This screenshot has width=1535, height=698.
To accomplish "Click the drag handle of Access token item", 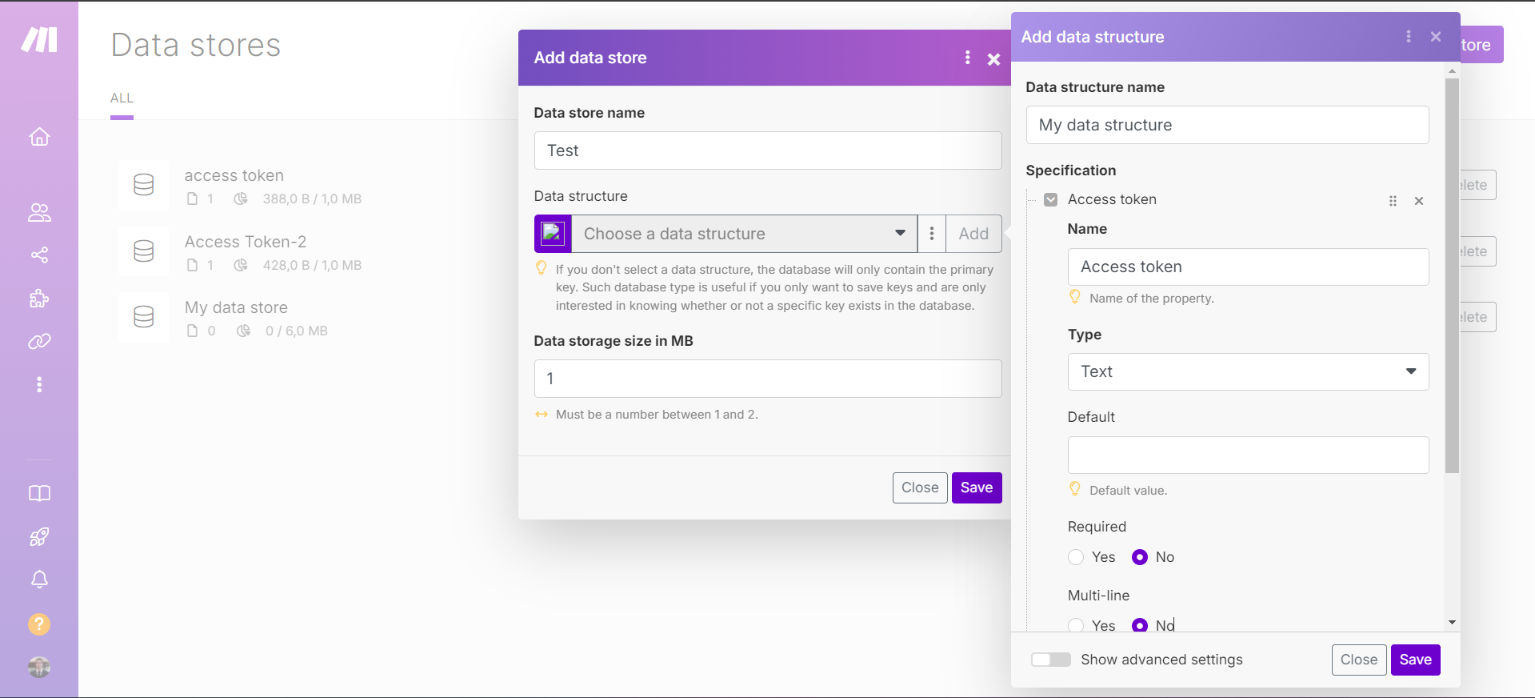I will 1393,201.
